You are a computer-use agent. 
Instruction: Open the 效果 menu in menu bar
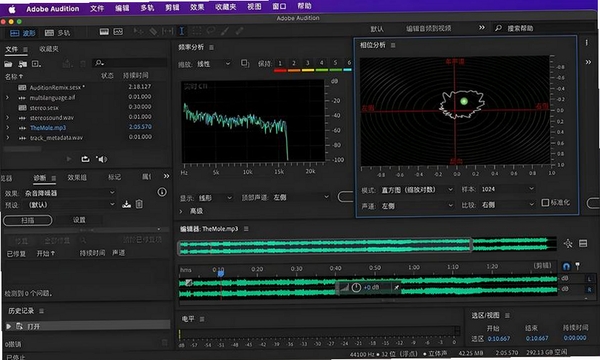(x=197, y=7)
